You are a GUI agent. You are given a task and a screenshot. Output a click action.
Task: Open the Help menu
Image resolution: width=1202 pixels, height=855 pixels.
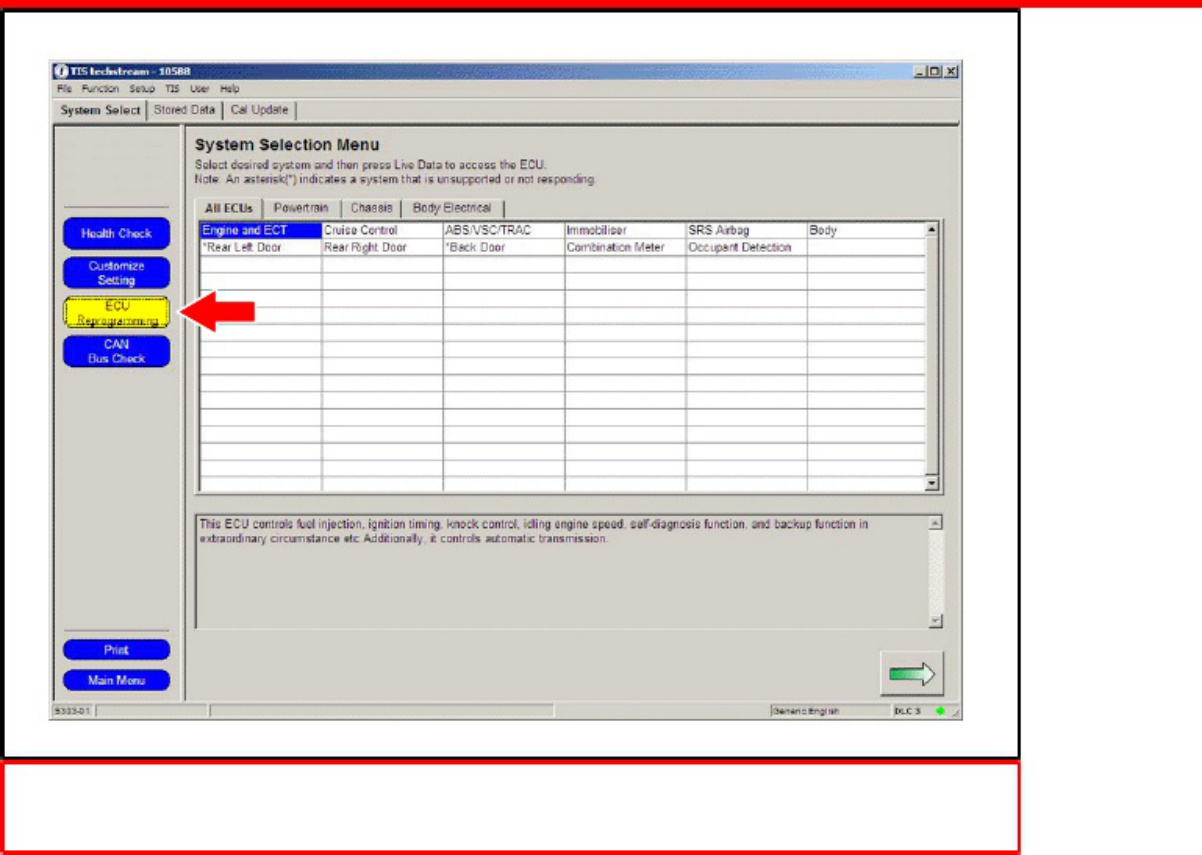tap(229, 89)
